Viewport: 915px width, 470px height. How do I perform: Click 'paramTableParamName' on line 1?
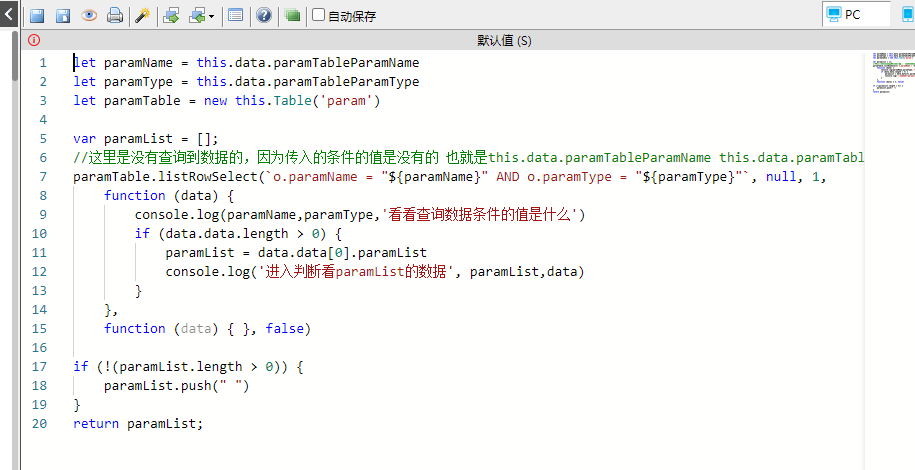pyautogui.click(x=346, y=62)
